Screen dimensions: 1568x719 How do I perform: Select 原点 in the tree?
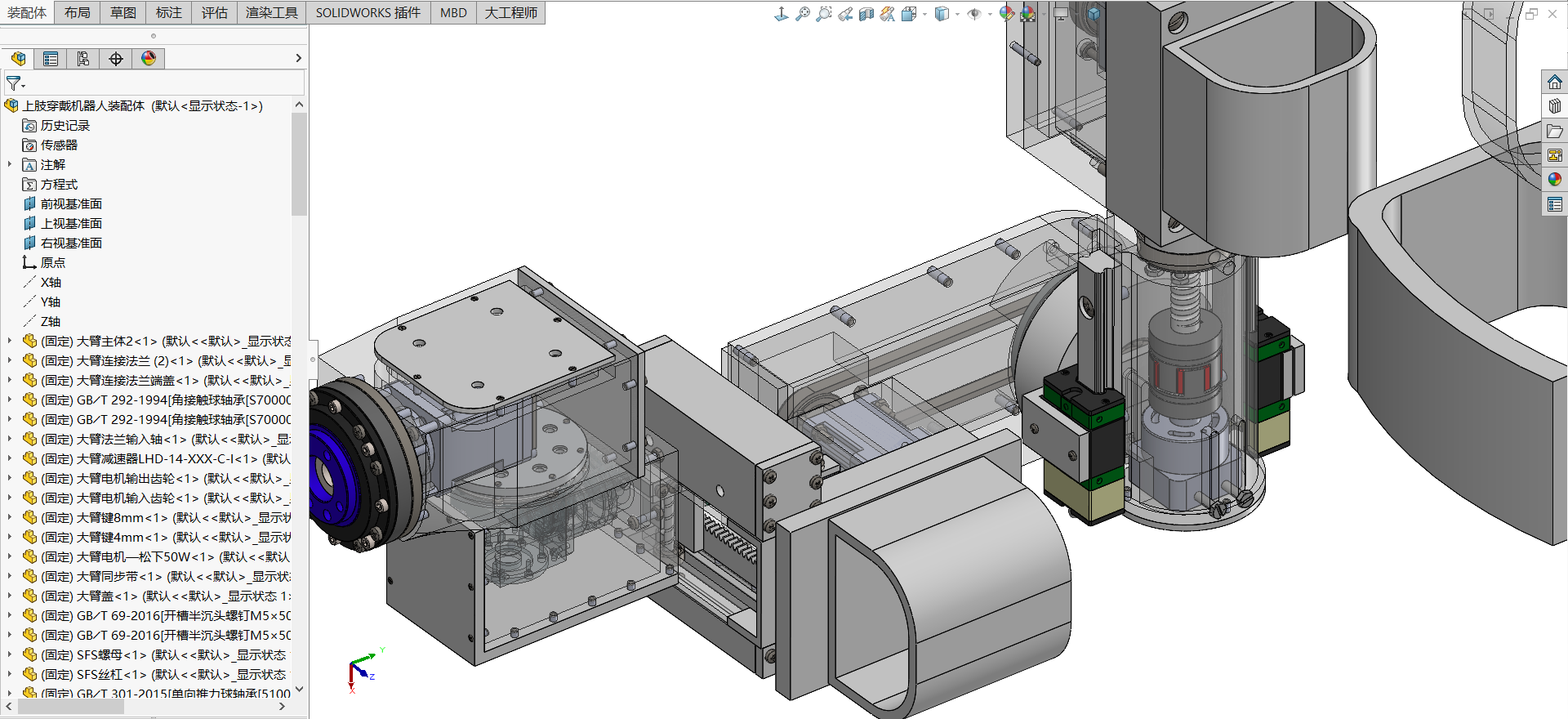click(x=53, y=262)
